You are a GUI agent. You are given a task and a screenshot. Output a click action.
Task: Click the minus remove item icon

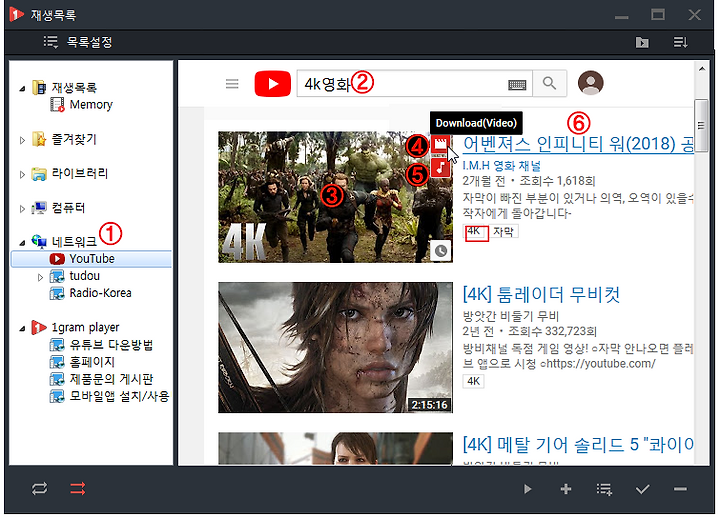[681, 490]
